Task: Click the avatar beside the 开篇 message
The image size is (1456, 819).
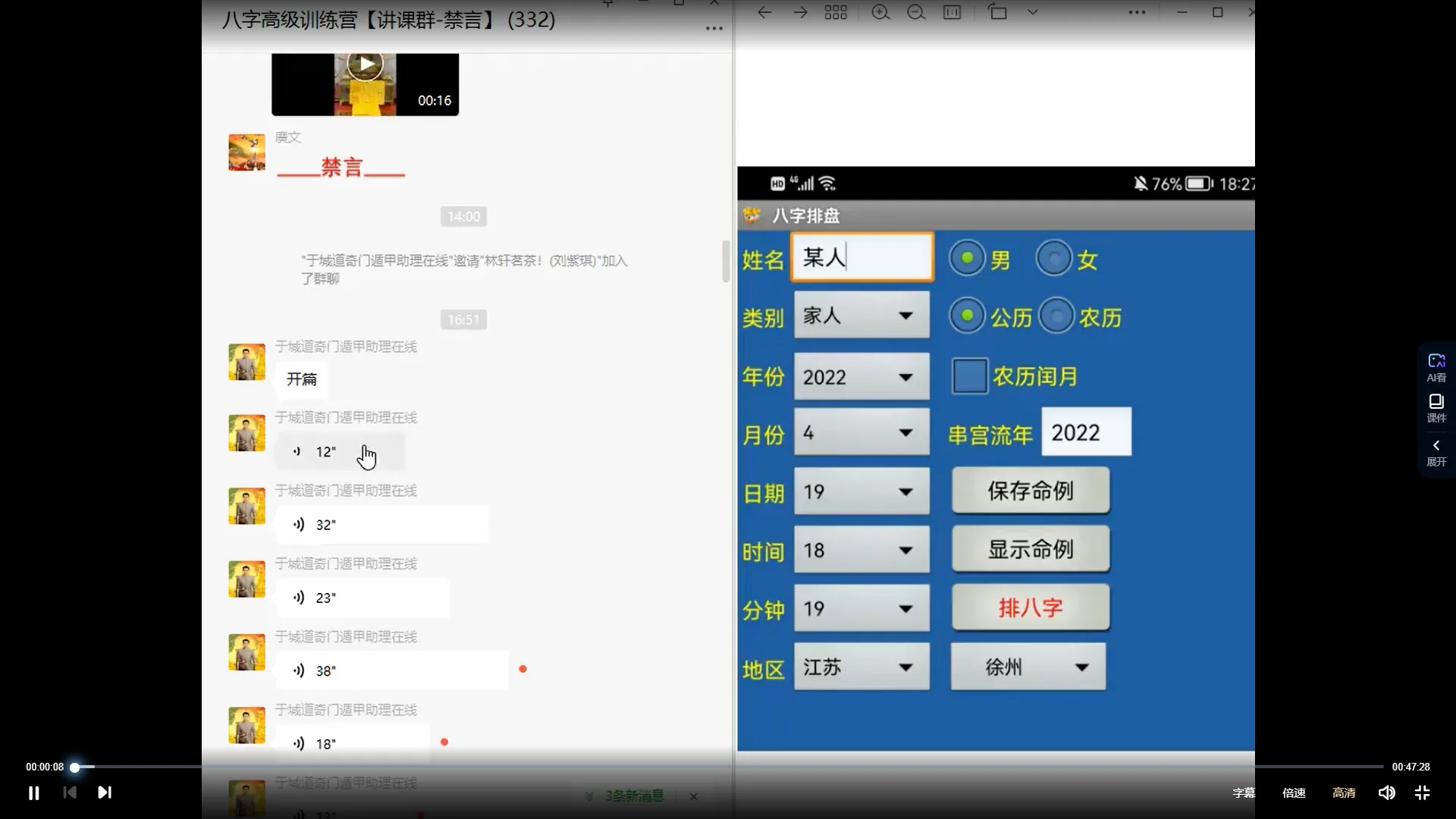Action: coord(247,362)
